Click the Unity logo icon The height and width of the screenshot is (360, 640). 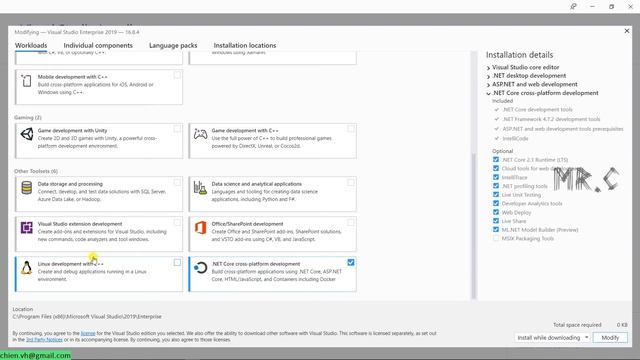click(27, 134)
